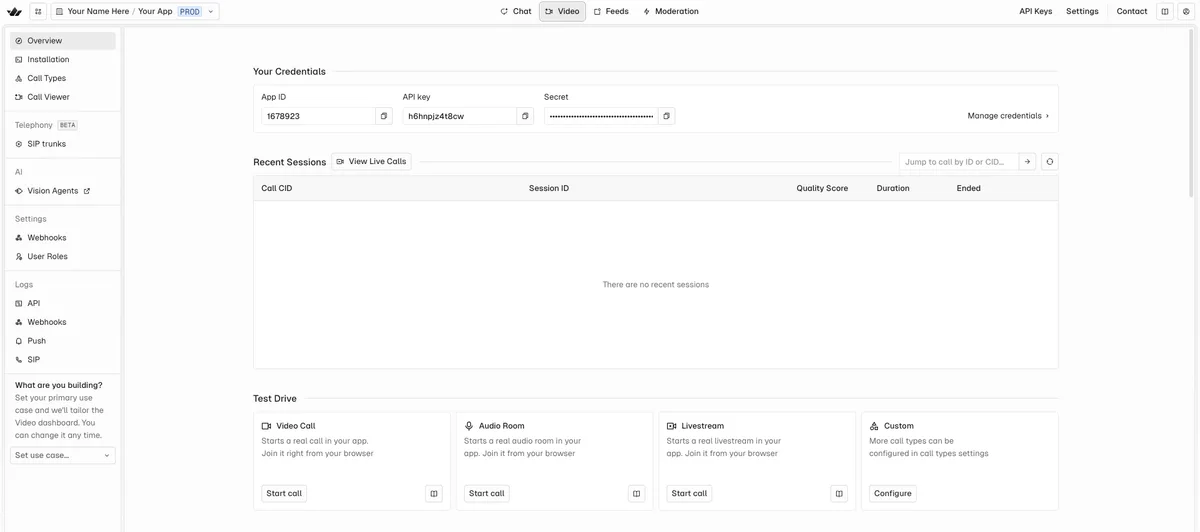This screenshot has height=532, width=1200.
Task: Open docs icon on the Livestream card
Action: 839,493
